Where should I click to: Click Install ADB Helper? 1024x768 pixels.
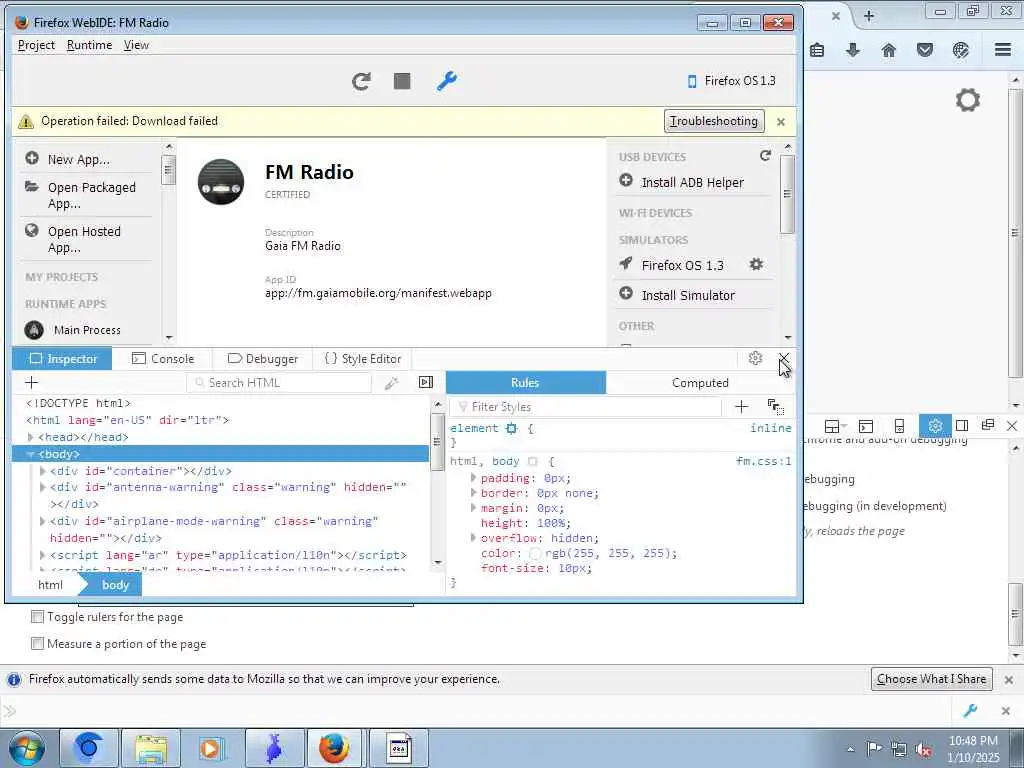(692, 182)
